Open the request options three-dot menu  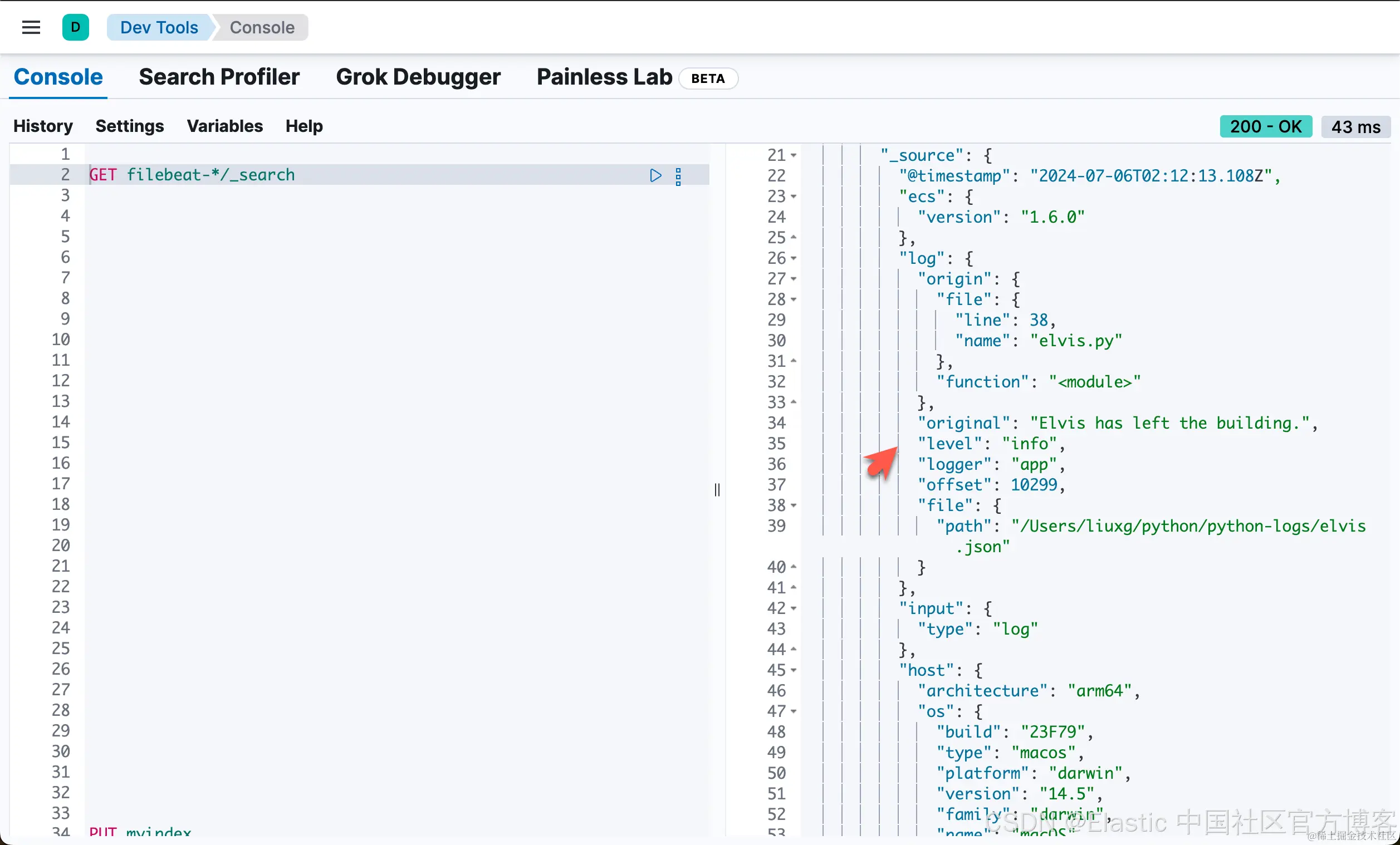point(678,176)
